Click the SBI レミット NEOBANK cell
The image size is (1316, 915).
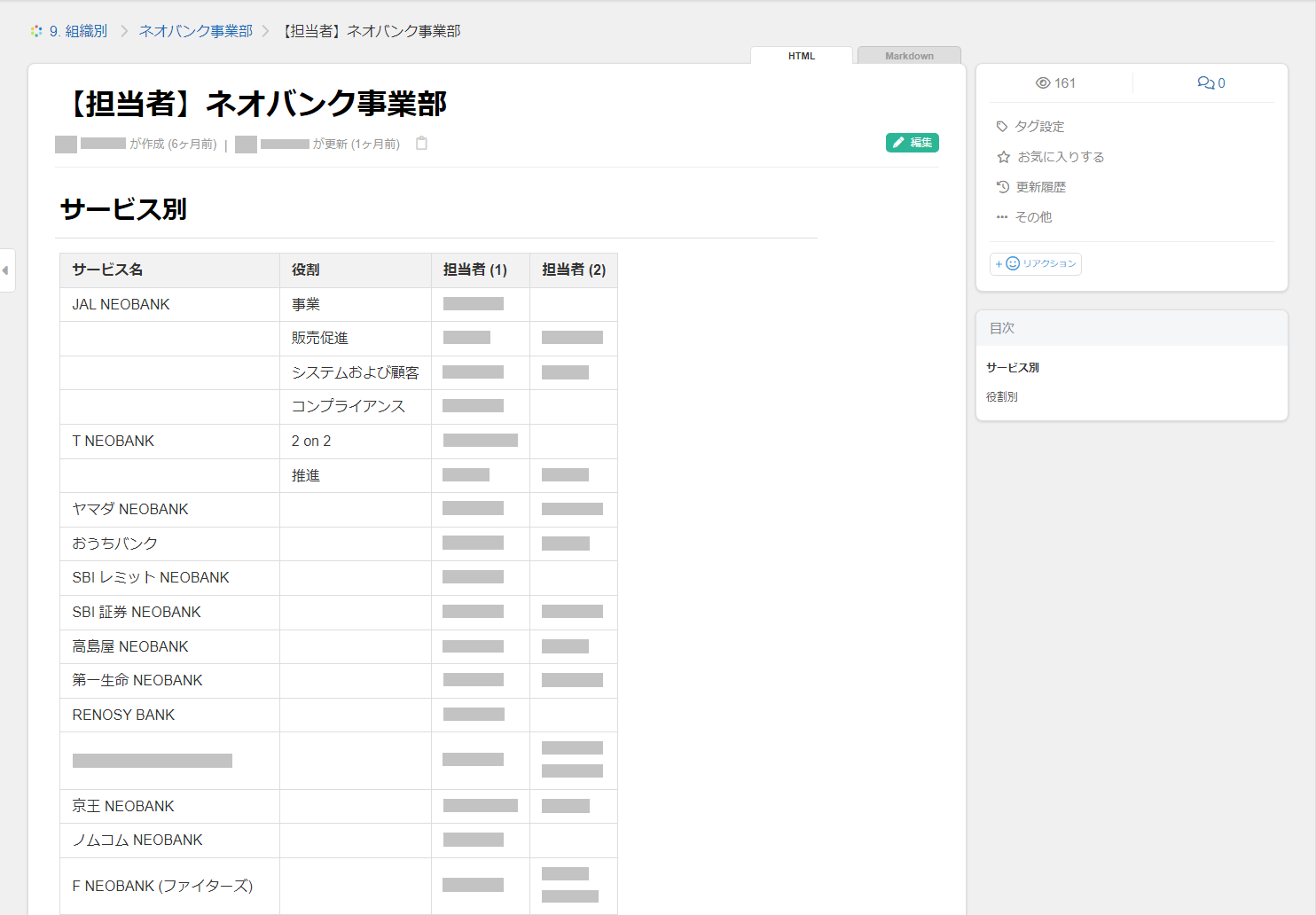click(x=169, y=578)
